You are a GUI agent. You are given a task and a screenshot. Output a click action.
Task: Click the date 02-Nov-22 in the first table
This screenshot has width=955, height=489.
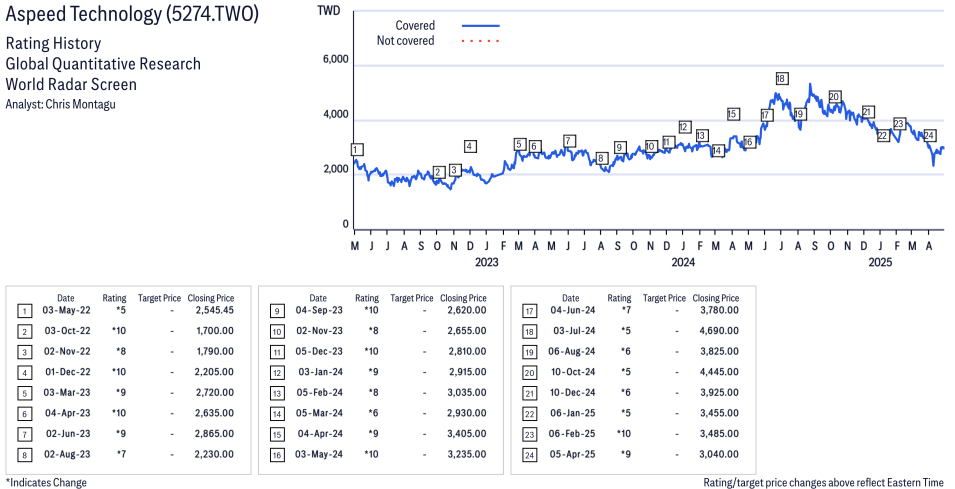68,351
